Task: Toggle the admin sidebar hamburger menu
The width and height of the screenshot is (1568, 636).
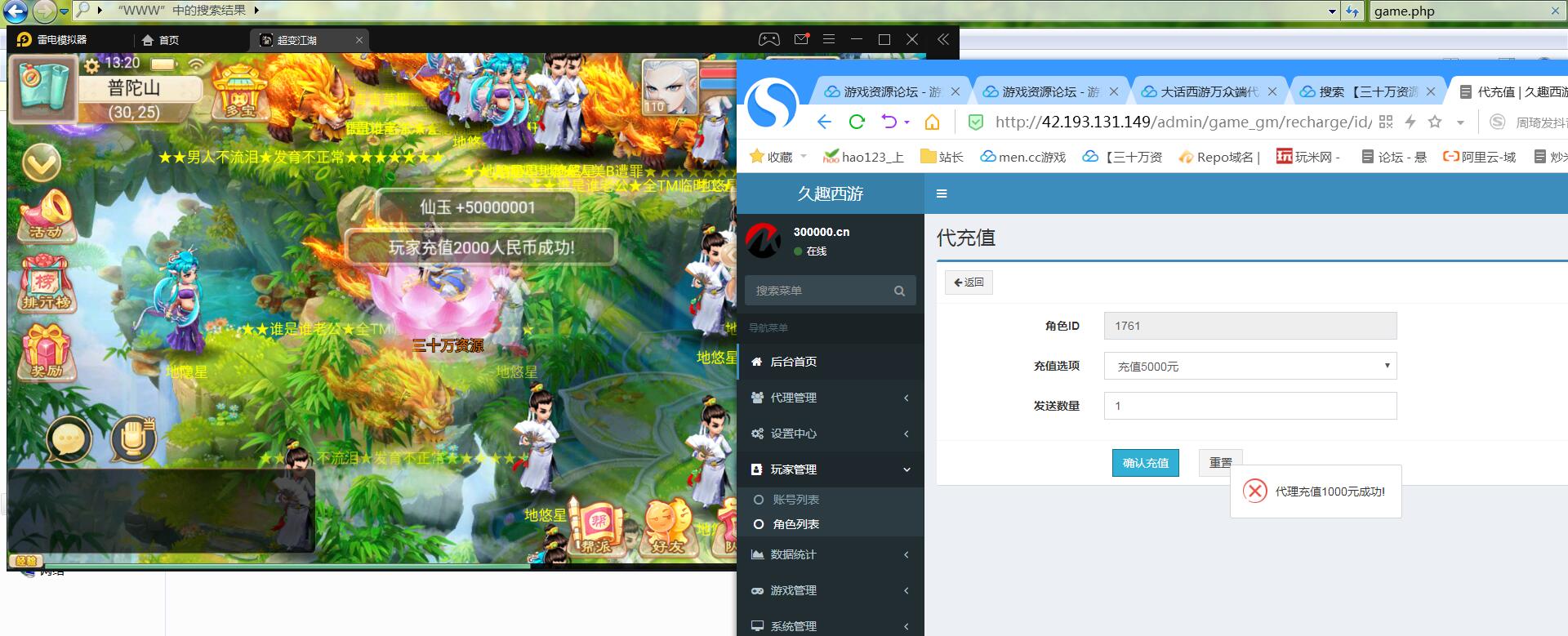Action: click(x=942, y=193)
